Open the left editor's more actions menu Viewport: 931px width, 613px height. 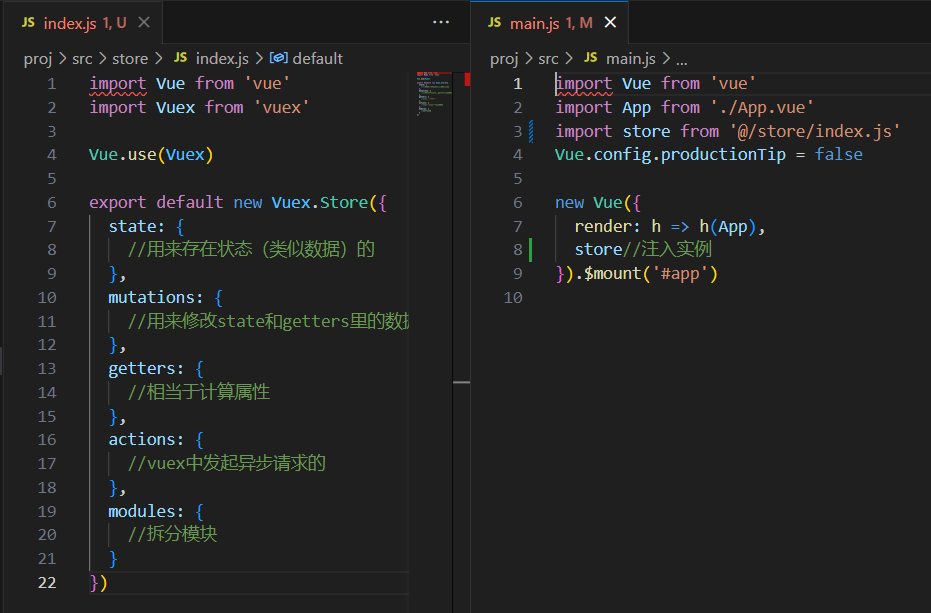tap(441, 23)
